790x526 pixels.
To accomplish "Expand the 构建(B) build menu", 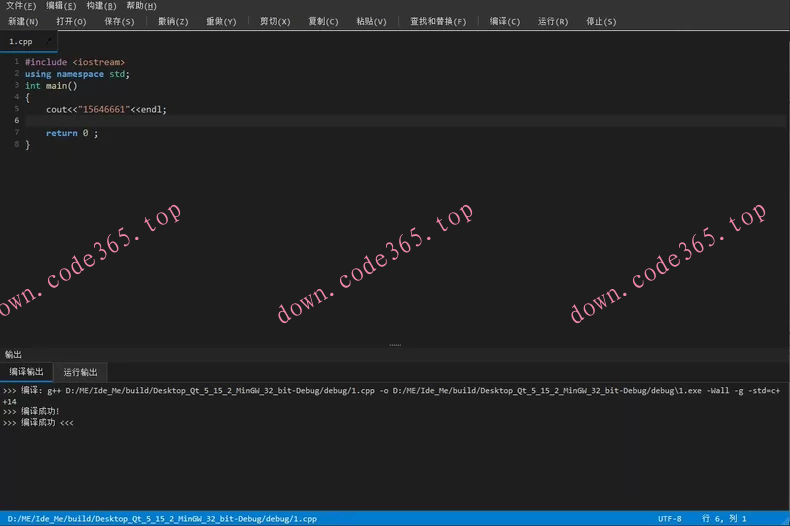I will [101, 6].
